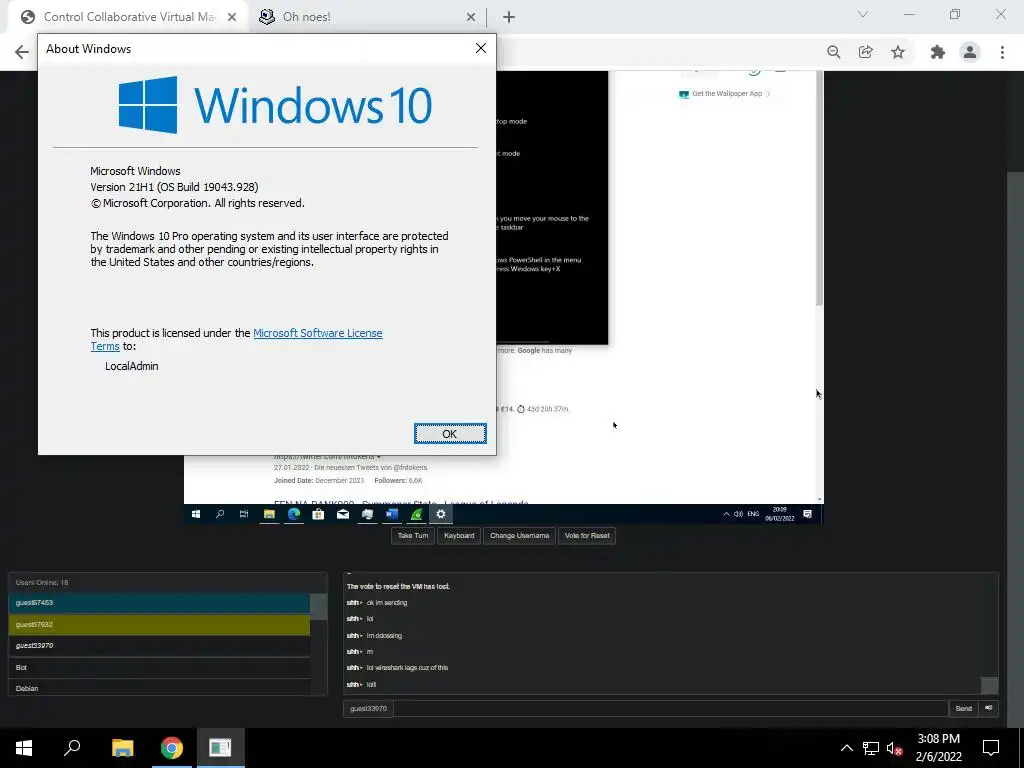1024x768 pixels.
Task: Click the users list scrollbar thumb
Action: (319, 607)
